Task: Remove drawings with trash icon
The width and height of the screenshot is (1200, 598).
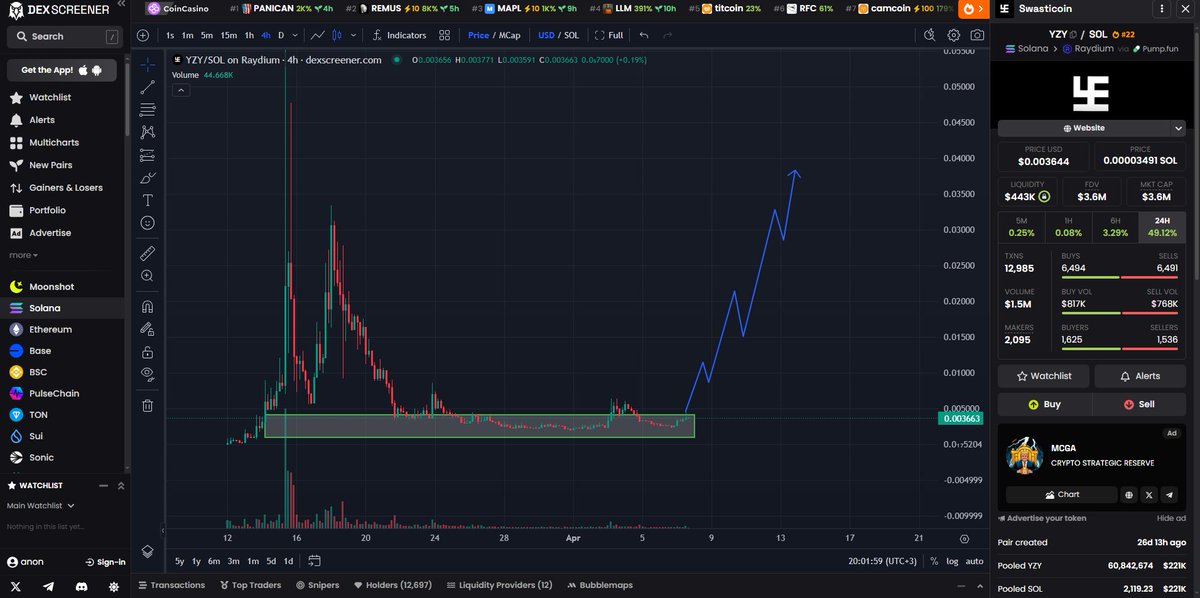Action: tap(148, 405)
